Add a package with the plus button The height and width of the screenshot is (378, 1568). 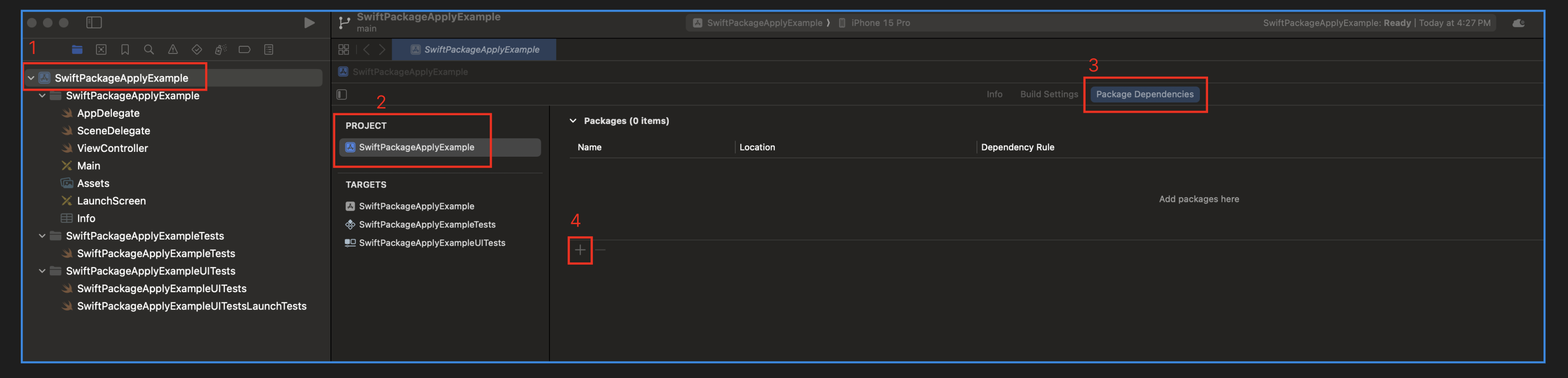580,250
